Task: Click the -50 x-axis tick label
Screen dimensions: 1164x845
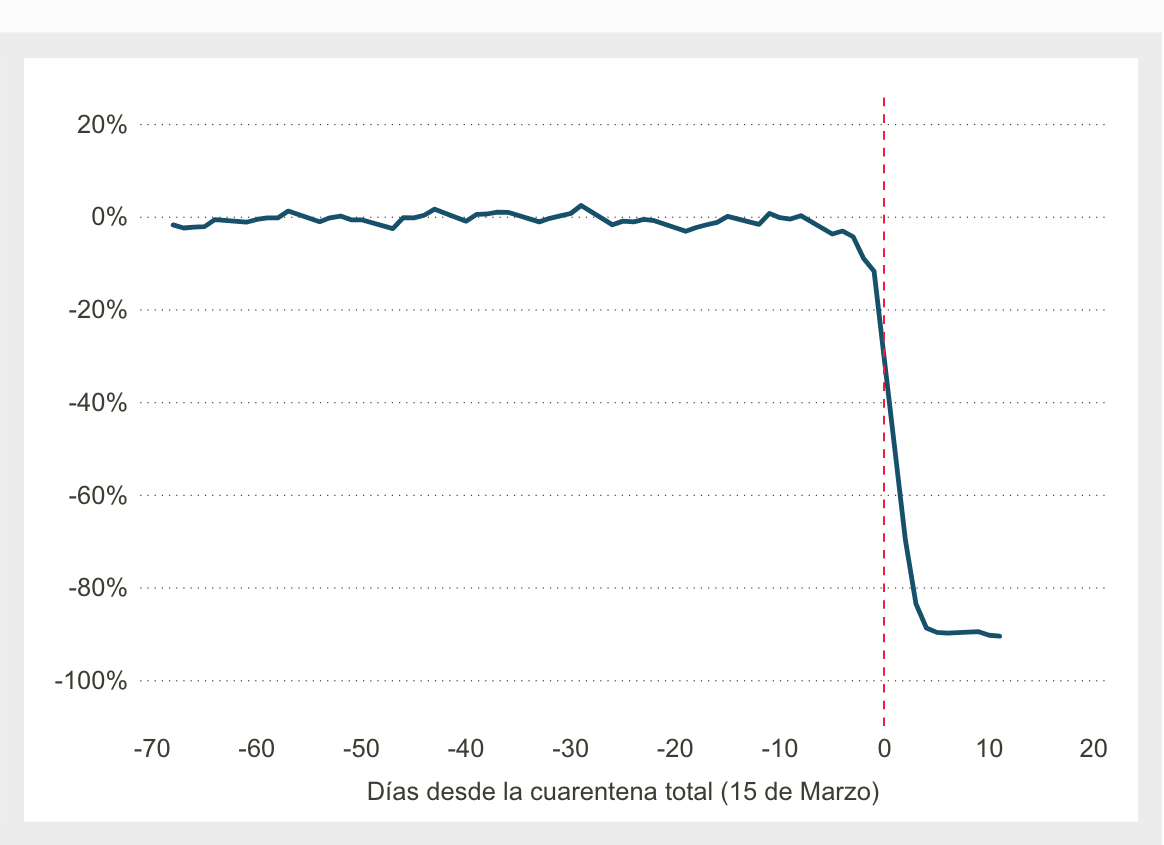Action: coord(360,749)
